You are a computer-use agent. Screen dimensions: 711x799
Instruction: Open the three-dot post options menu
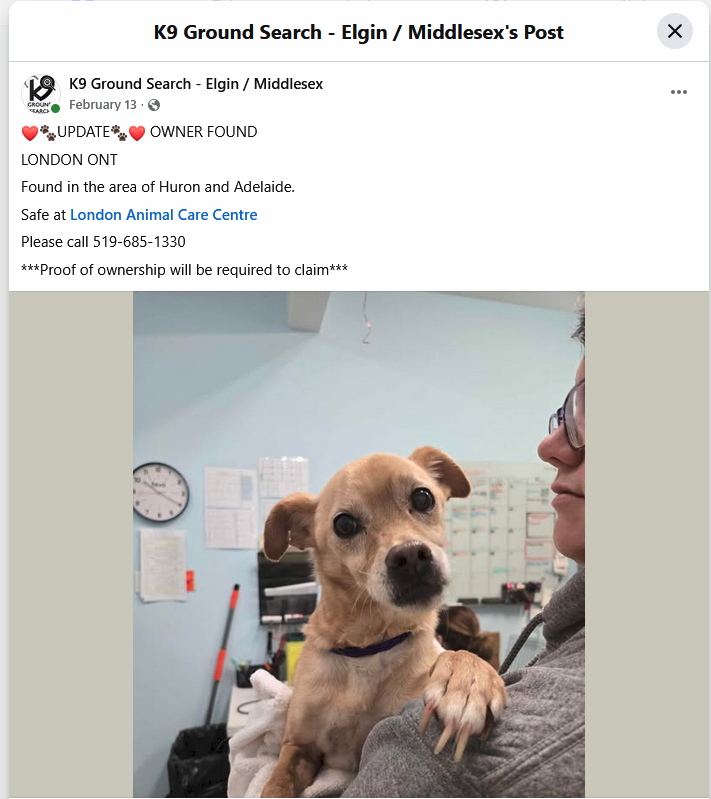[678, 92]
